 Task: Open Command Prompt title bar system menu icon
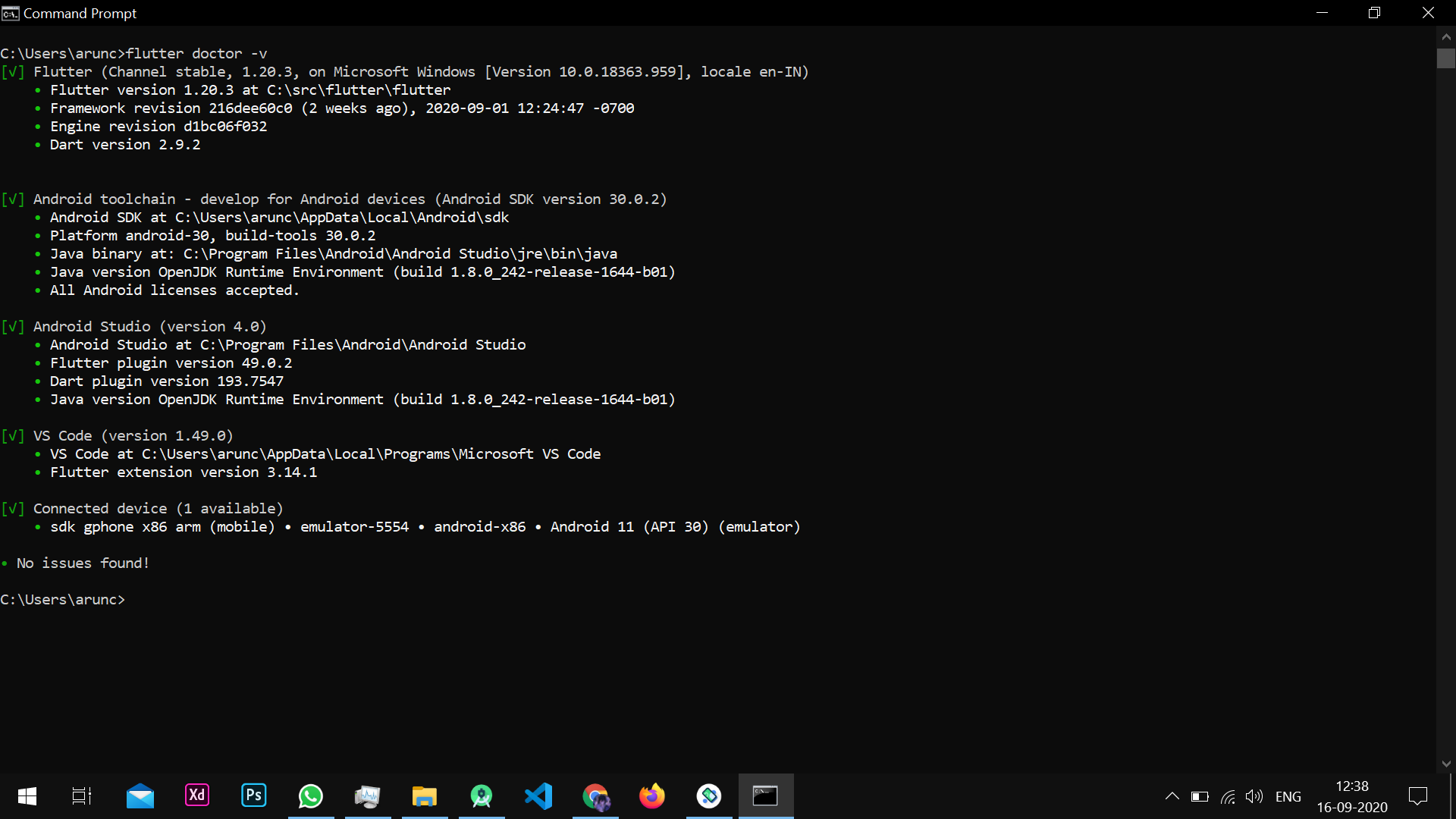[10, 14]
